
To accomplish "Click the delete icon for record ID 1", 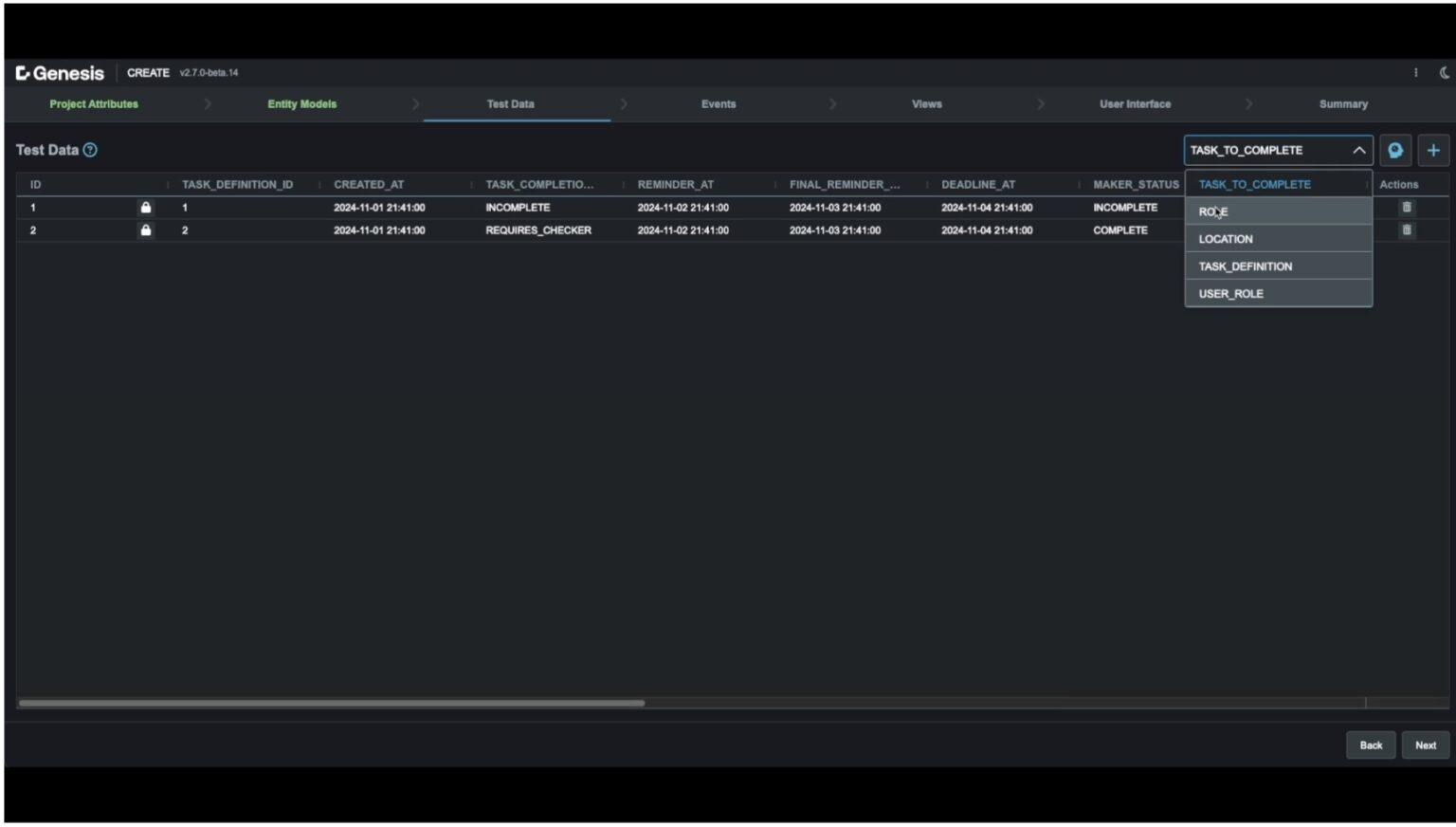I will (x=1408, y=206).
